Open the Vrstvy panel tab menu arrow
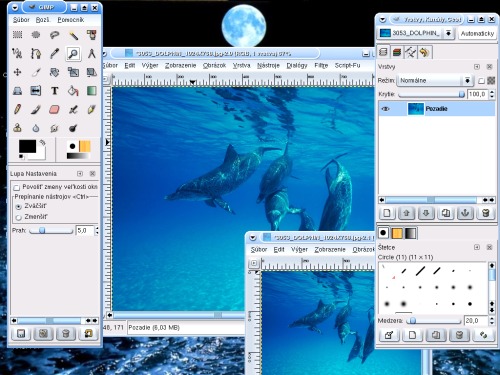The height and width of the screenshot is (375, 500). (477, 67)
